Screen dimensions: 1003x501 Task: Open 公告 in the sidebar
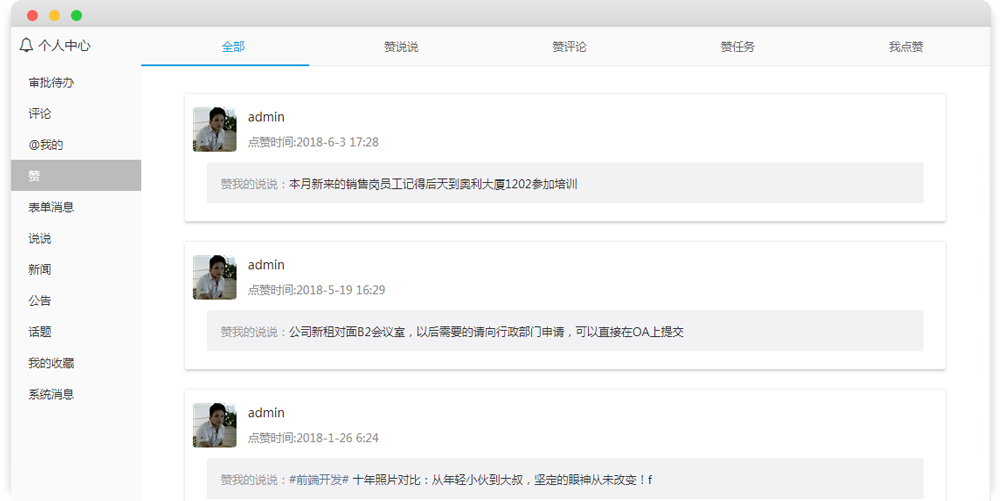(x=40, y=301)
